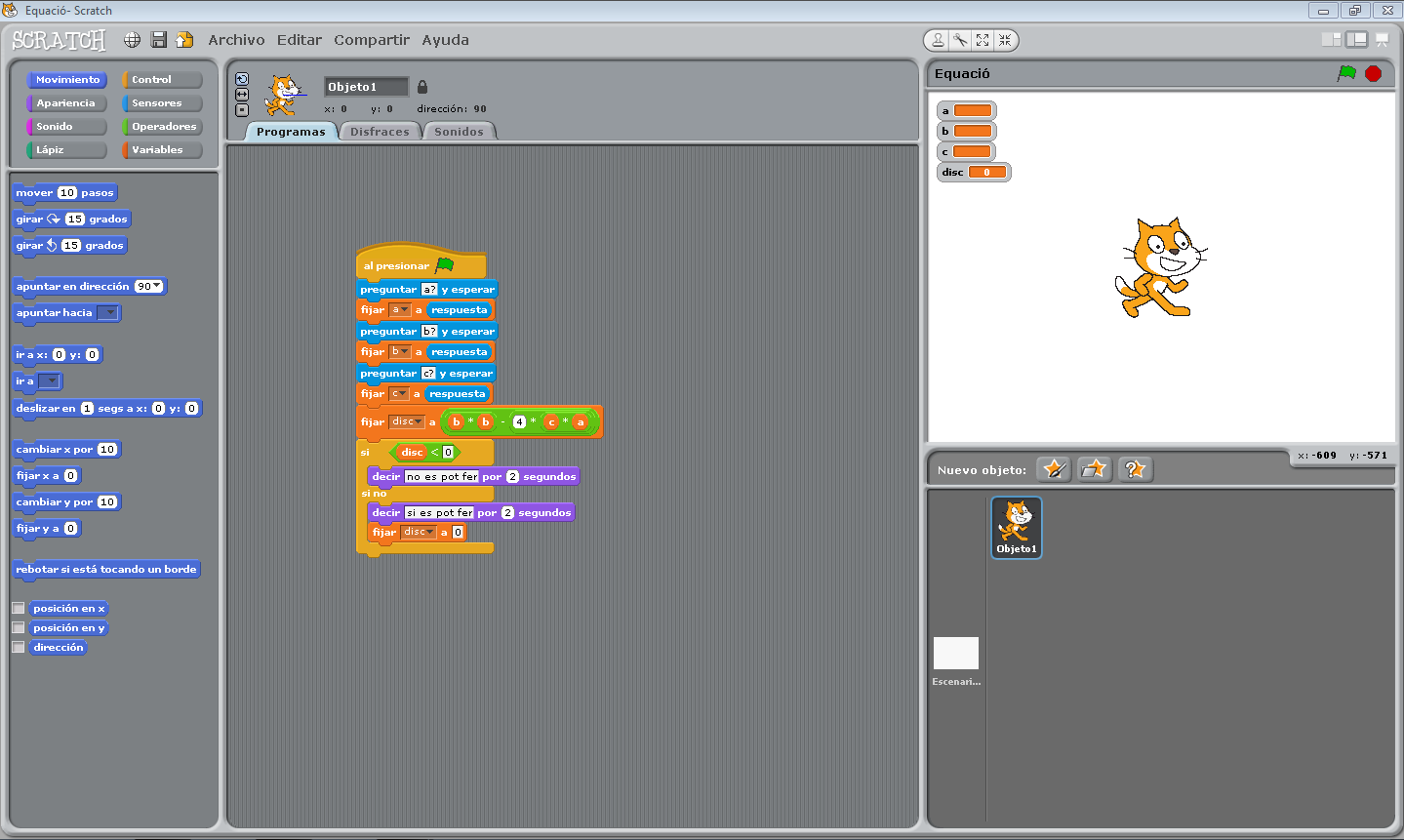Viewport: 1404px width, 840px height.
Task: Click rebotar si está tocando un borde block
Action: coord(106,570)
